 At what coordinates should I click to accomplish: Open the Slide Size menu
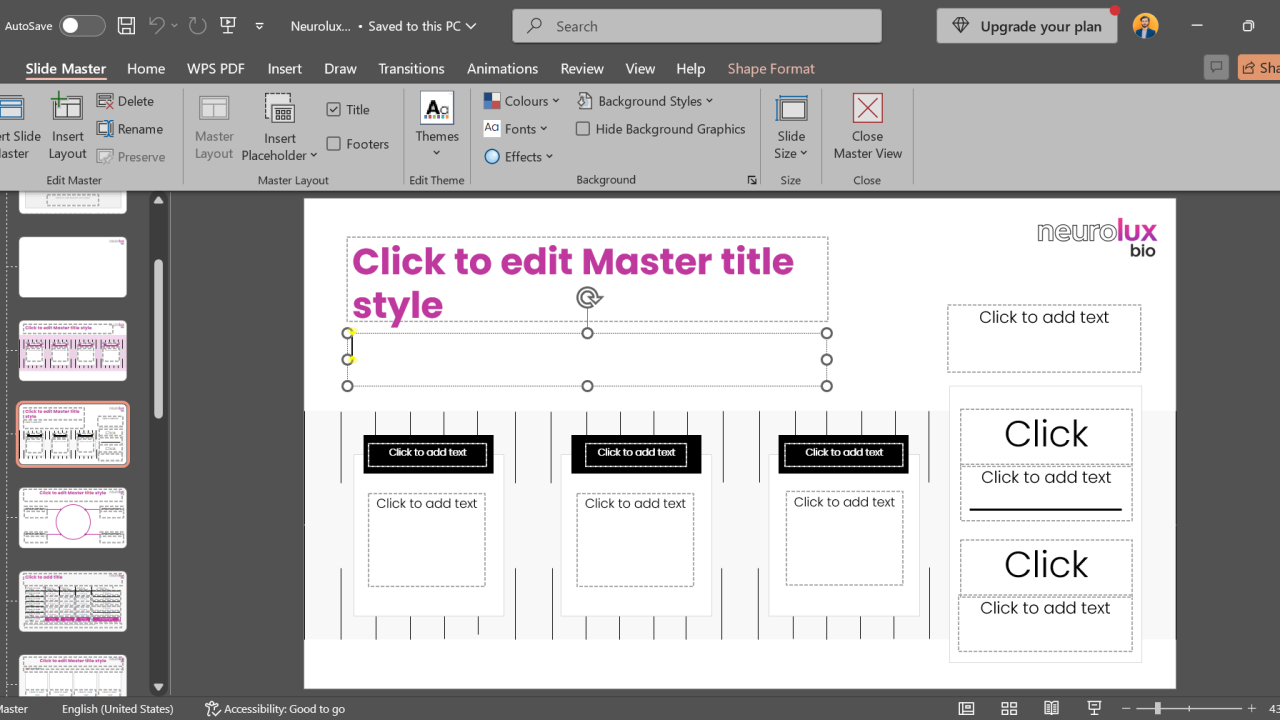tap(791, 127)
